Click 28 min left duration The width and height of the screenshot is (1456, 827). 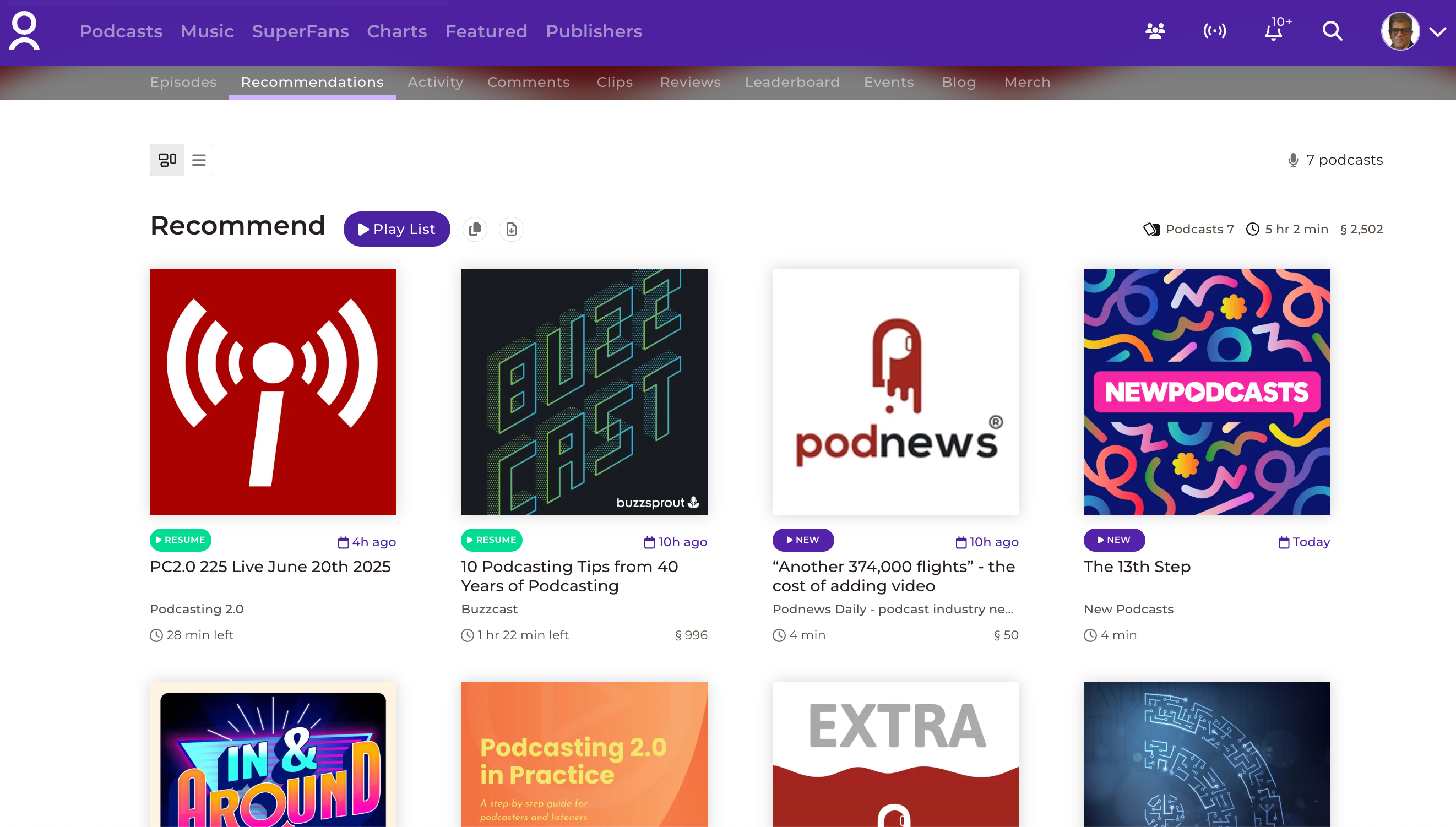click(x=192, y=635)
